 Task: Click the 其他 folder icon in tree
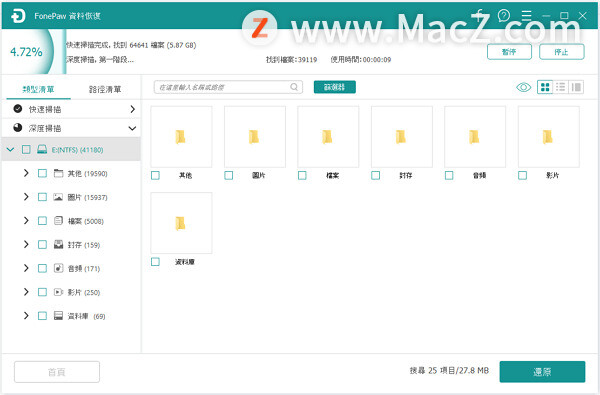tap(58, 173)
